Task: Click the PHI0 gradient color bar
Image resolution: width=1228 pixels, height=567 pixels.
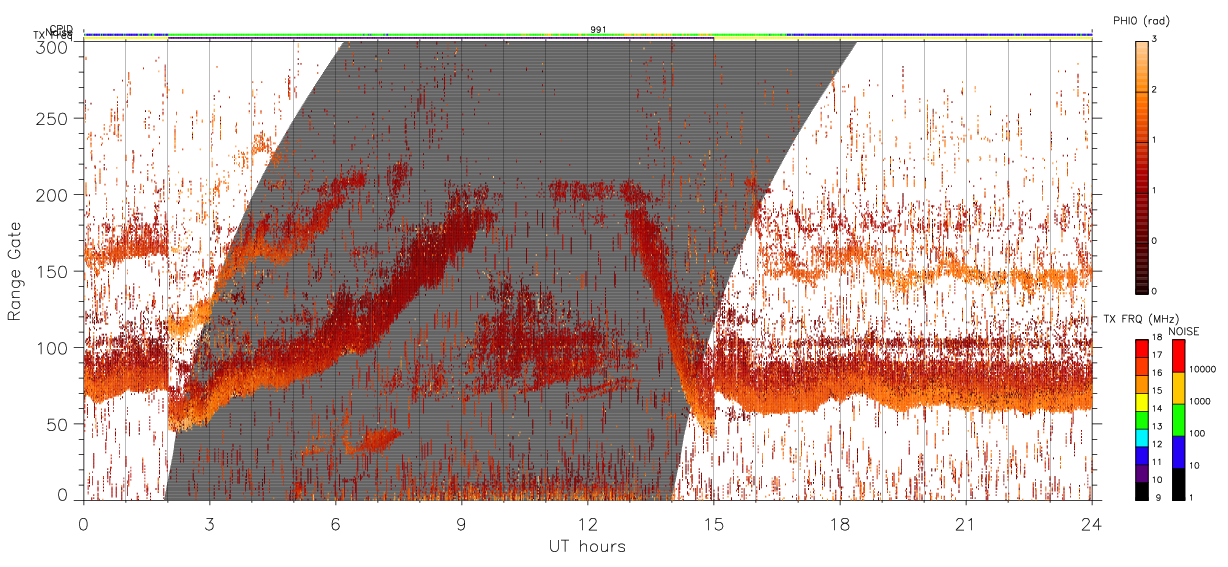Action: click(x=1142, y=166)
